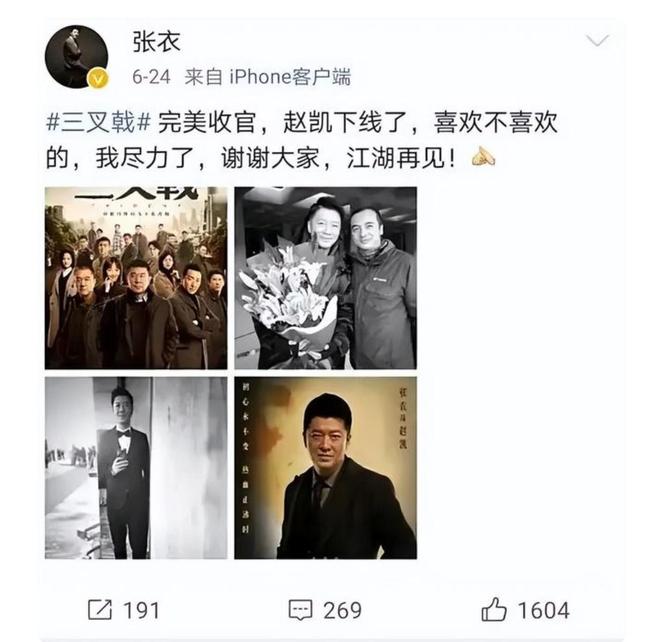The image size is (660, 642).
Task: Click the 6-24 post date
Action: pos(151,77)
